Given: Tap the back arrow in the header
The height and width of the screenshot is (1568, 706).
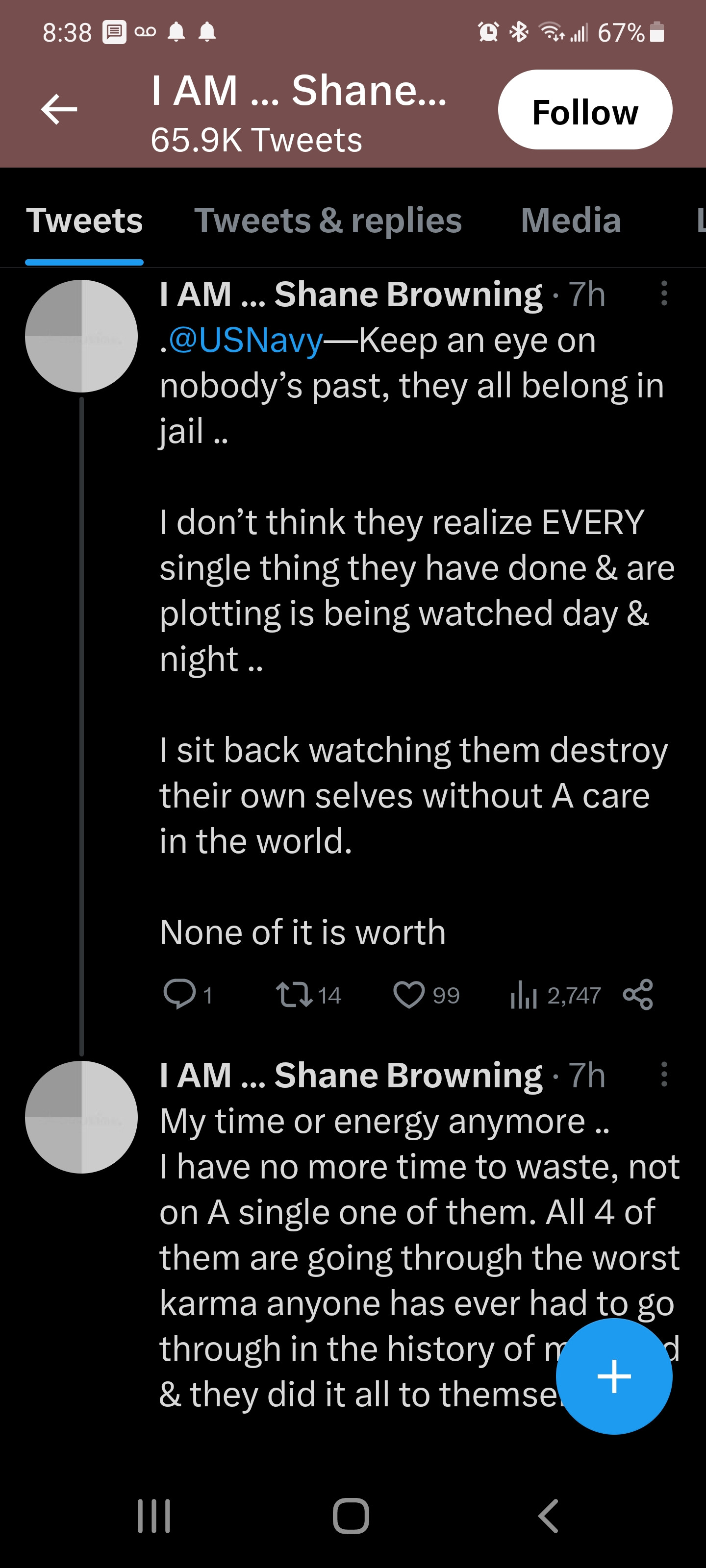Looking at the screenshot, I should point(59,110).
